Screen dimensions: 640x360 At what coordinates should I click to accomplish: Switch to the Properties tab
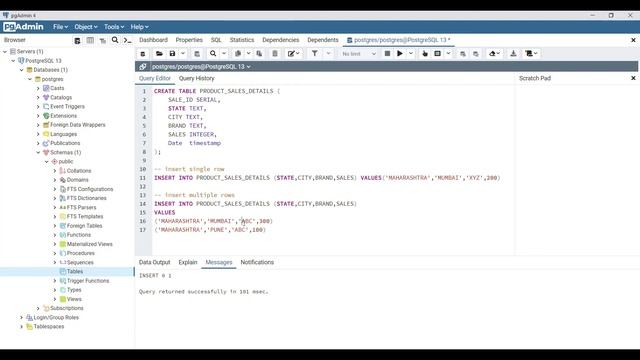(189, 40)
